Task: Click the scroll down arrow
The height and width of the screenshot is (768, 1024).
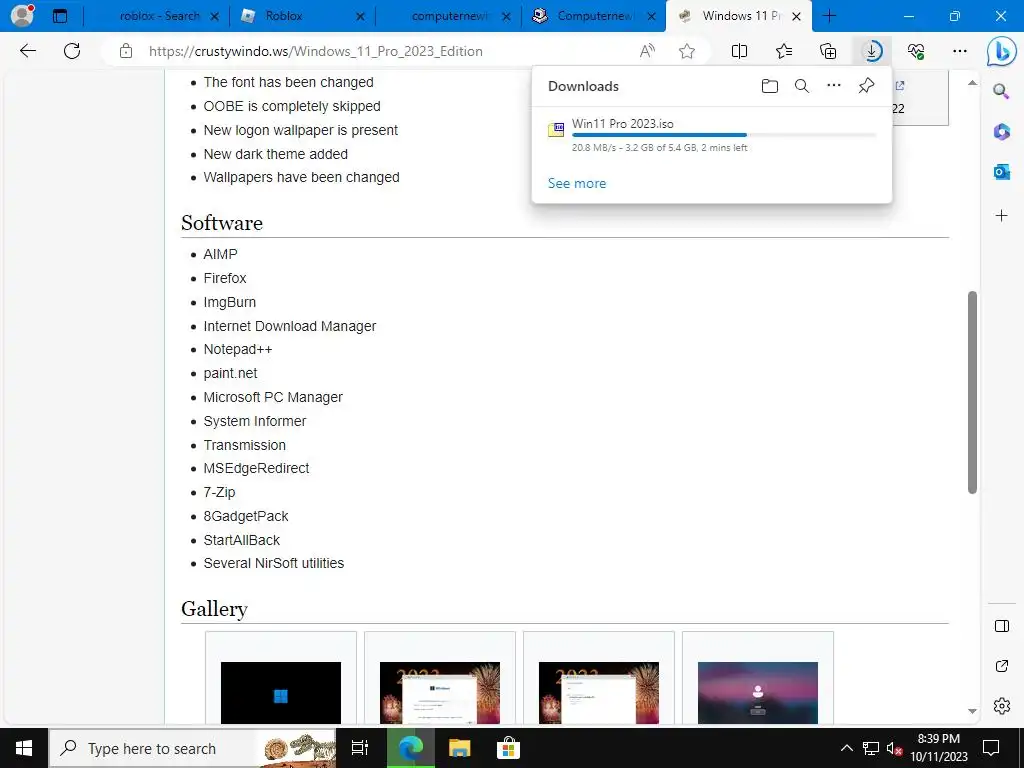Action: tap(972, 711)
